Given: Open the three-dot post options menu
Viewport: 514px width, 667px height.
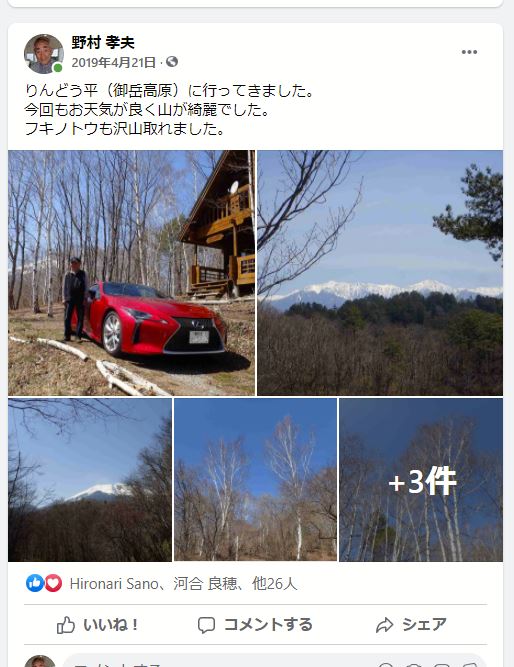Looking at the screenshot, I should [469, 52].
